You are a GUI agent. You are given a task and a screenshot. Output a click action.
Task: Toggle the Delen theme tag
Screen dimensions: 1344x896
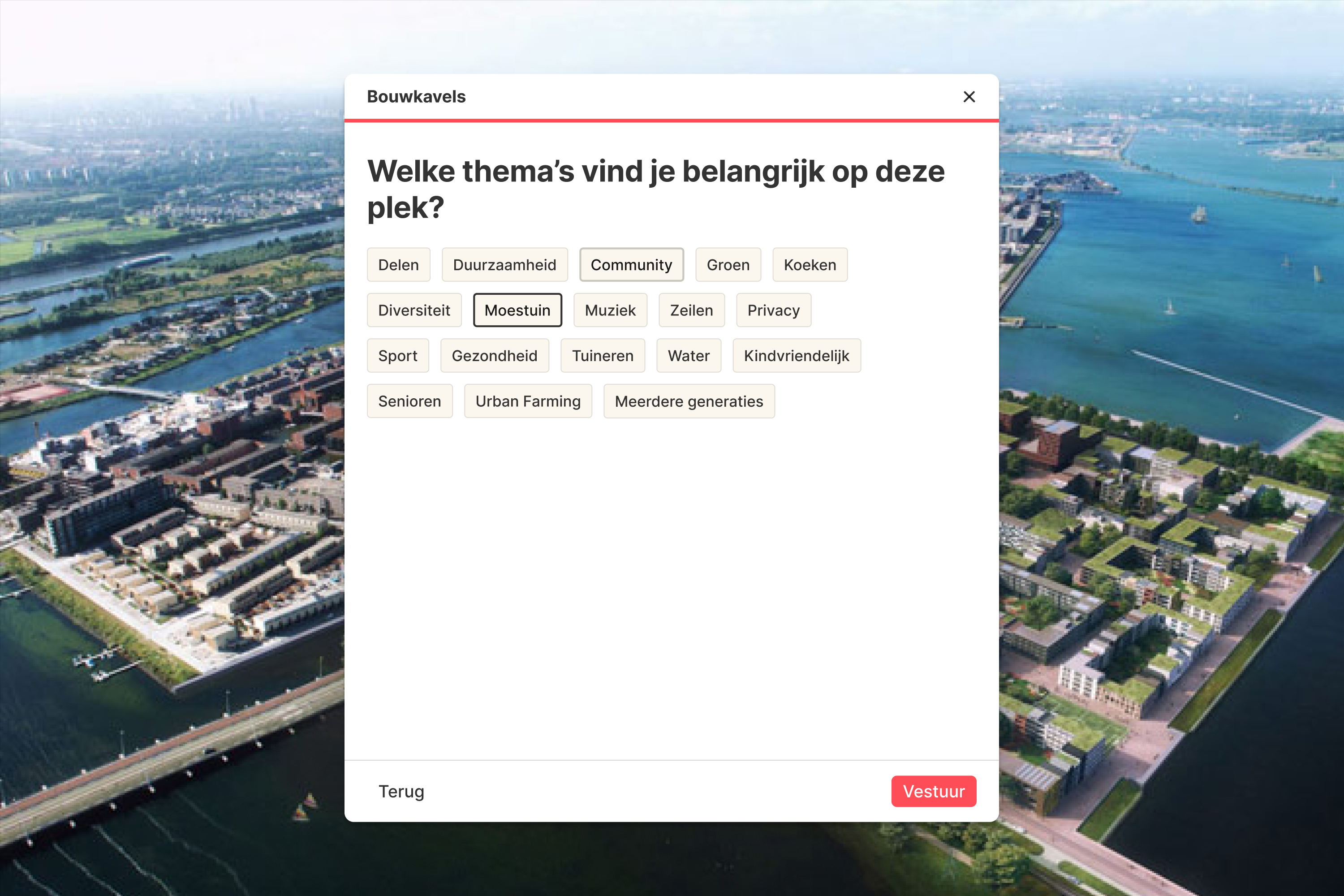coord(398,265)
